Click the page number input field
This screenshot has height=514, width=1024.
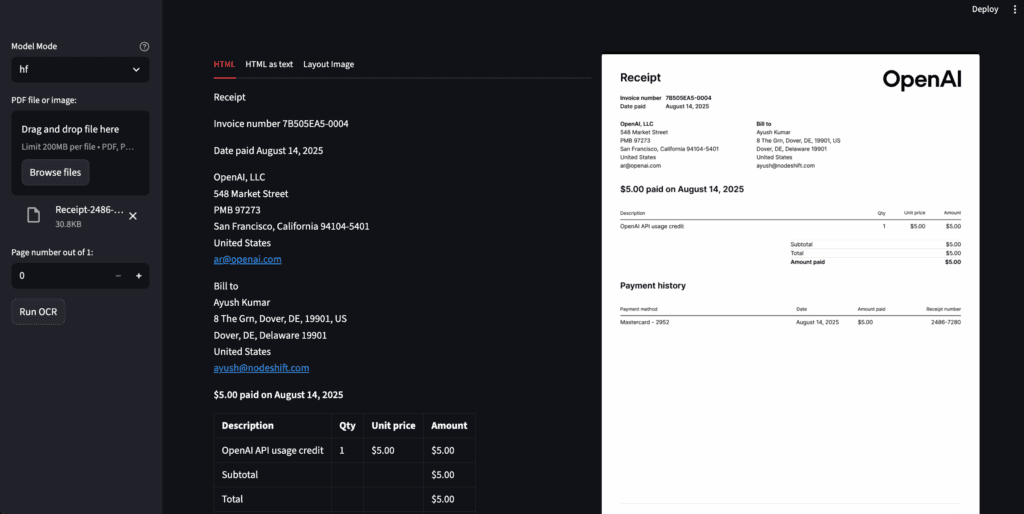60,276
